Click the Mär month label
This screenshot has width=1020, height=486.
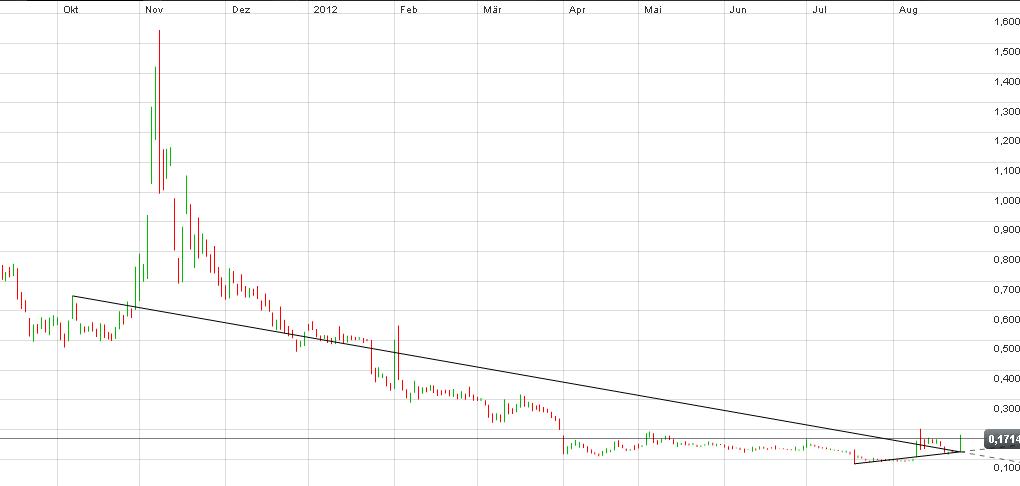pos(491,9)
